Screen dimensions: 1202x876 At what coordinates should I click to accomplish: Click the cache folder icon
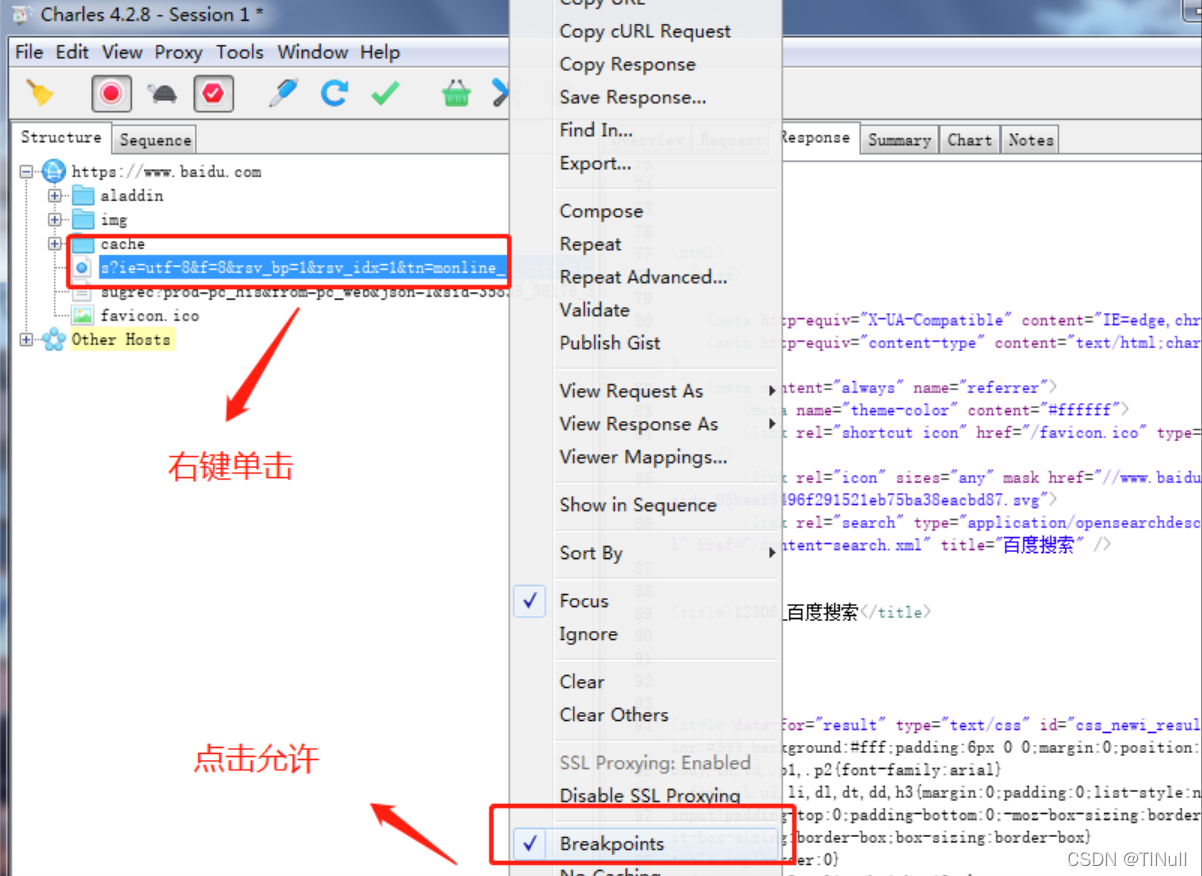(x=83, y=244)
